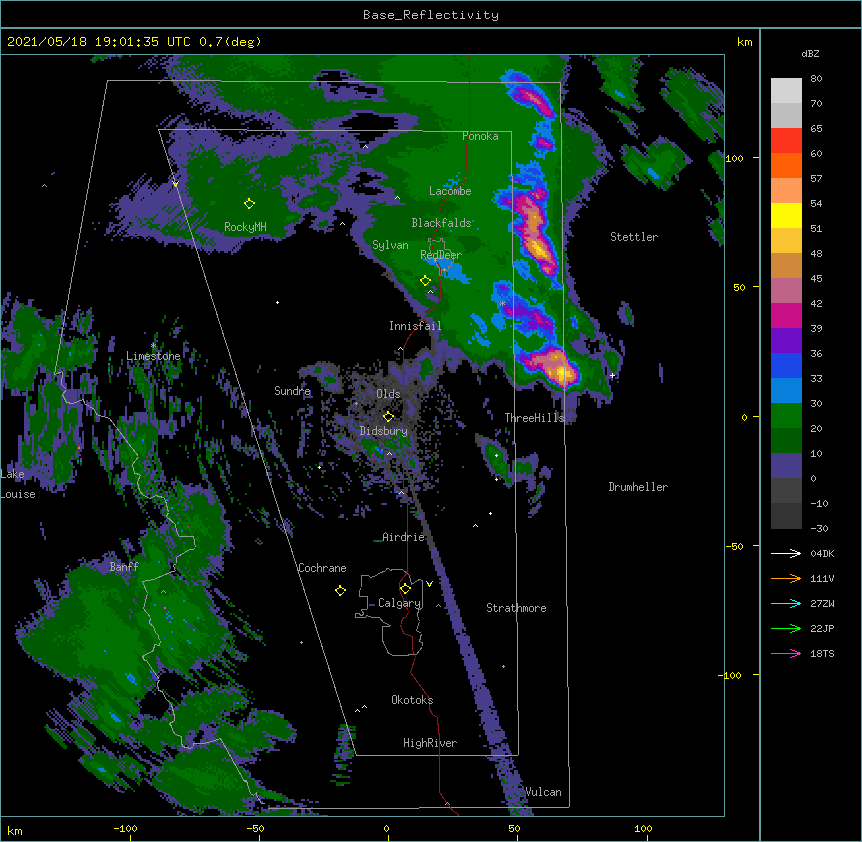The width and height of the screenshot is (862, 842).
Task: Click the cyan 27ZW arrow legend icon
Action: [x=786, y=603]
